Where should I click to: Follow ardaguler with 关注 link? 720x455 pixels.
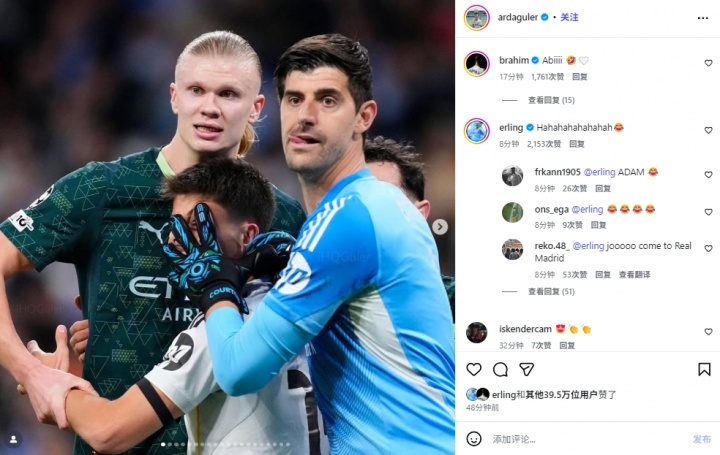pyautogui.click(x=569, y=17)
